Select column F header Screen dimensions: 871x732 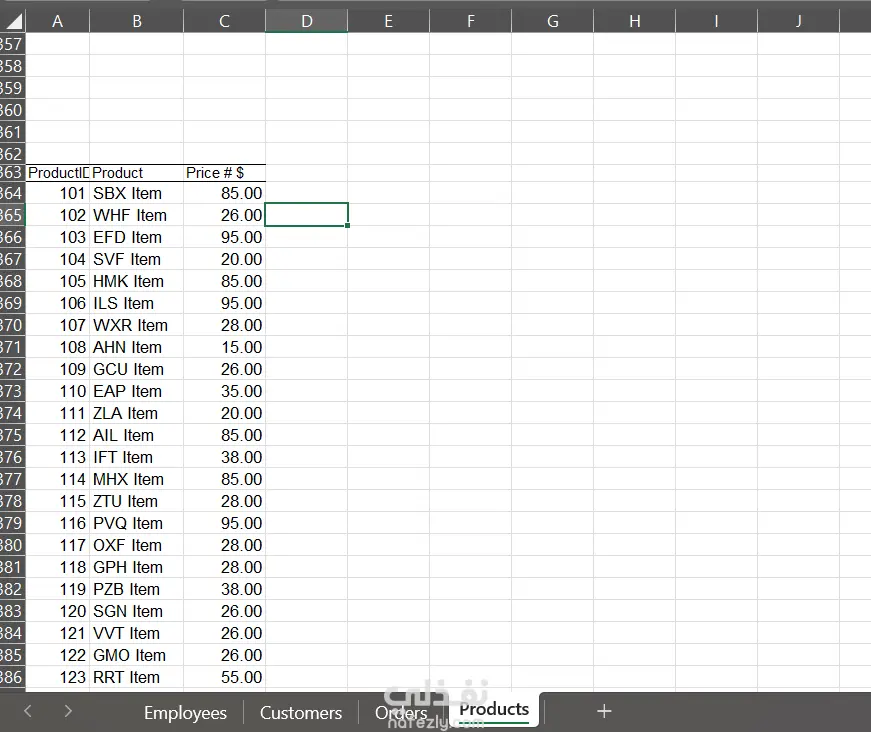pyautogui.click(x=470, y=21)
